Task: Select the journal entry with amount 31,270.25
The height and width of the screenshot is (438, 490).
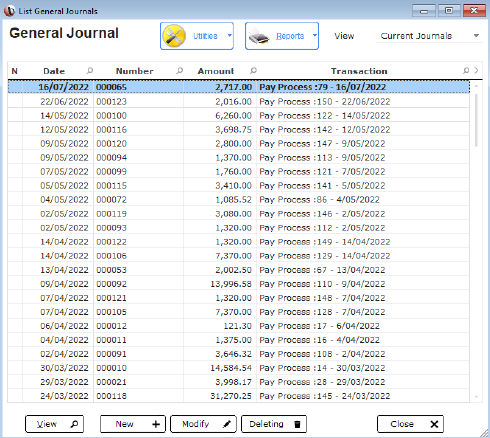Action: point(239,396)
